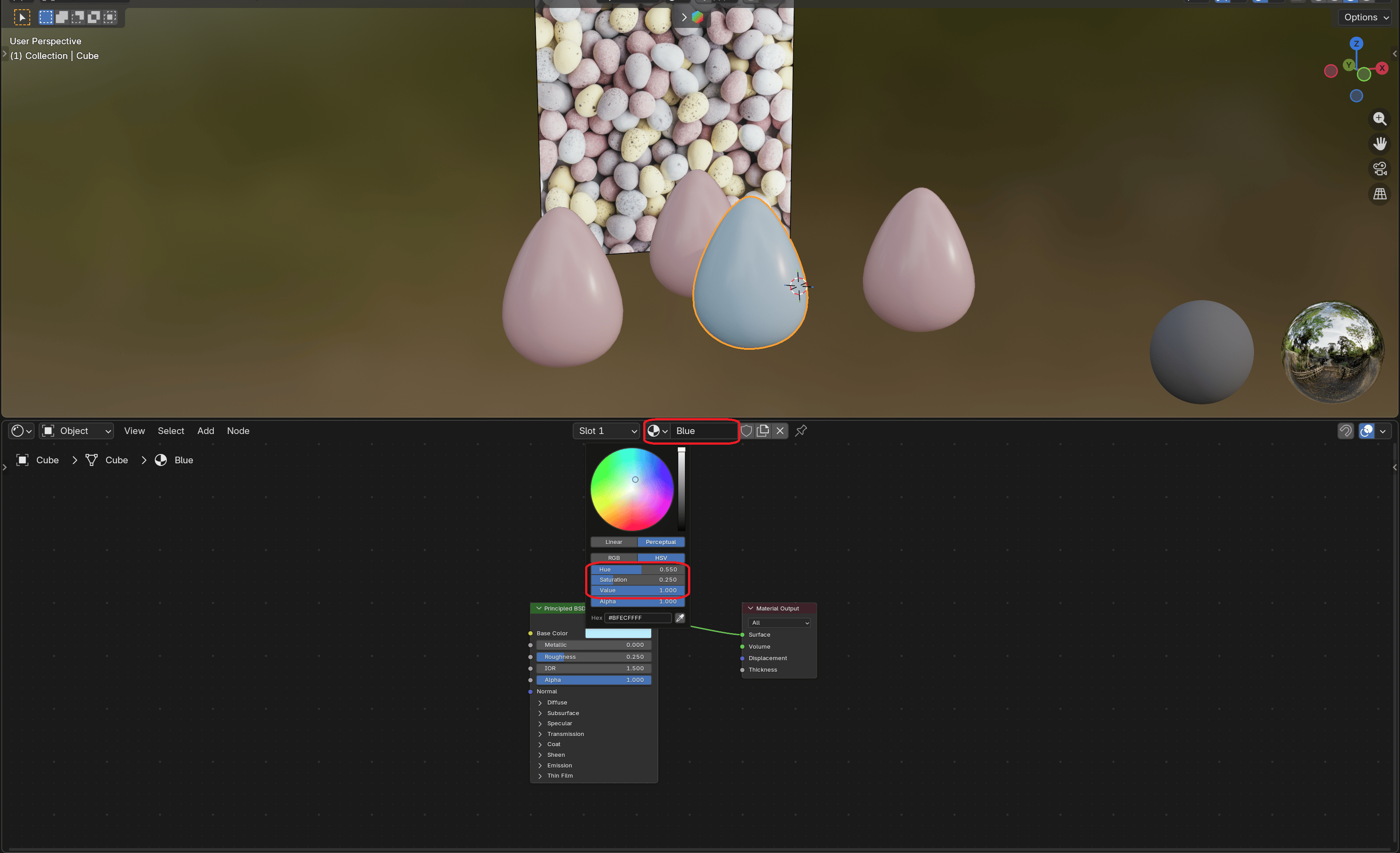Open the Add menu
Viewport: 1400px width, 853px height.
coord(206,431)
